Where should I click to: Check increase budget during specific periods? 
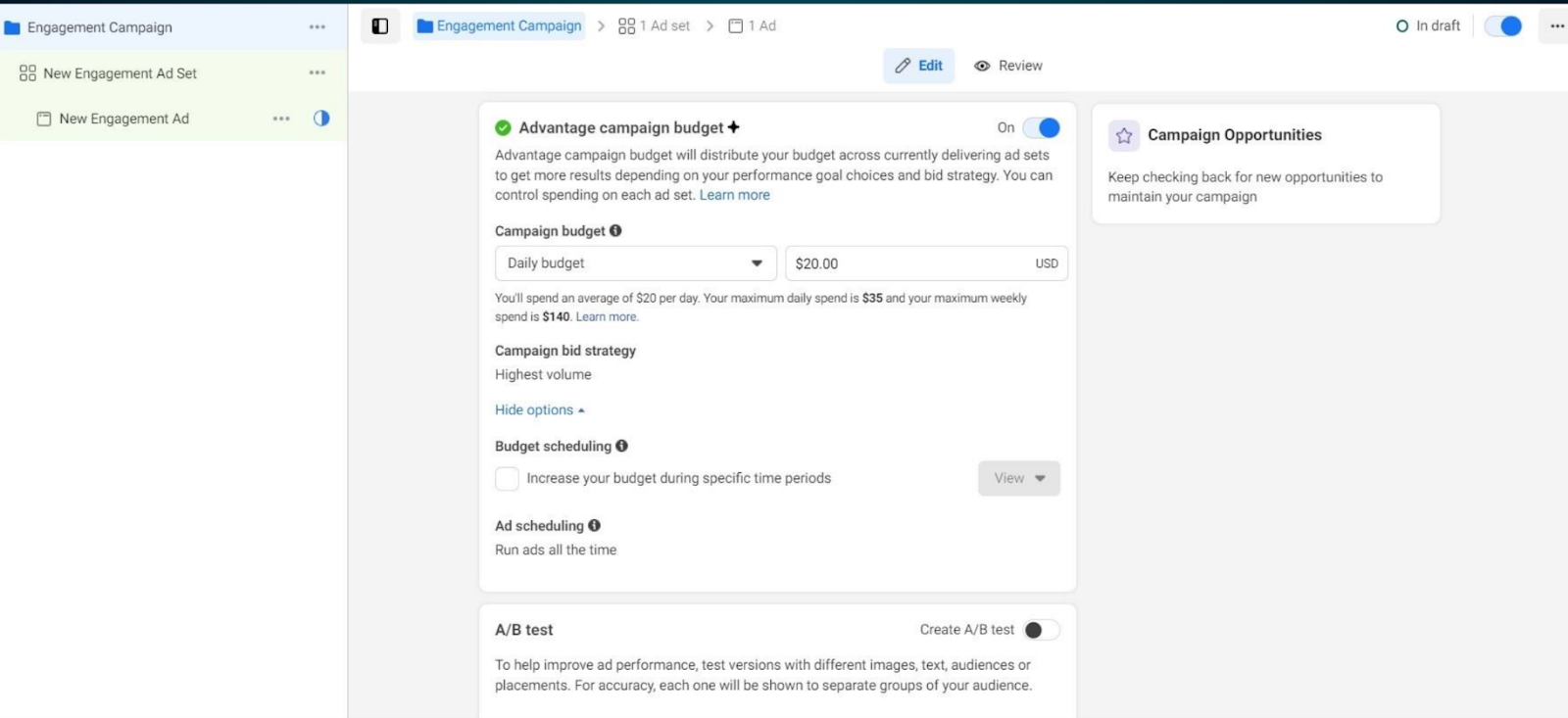click(507, 479)
